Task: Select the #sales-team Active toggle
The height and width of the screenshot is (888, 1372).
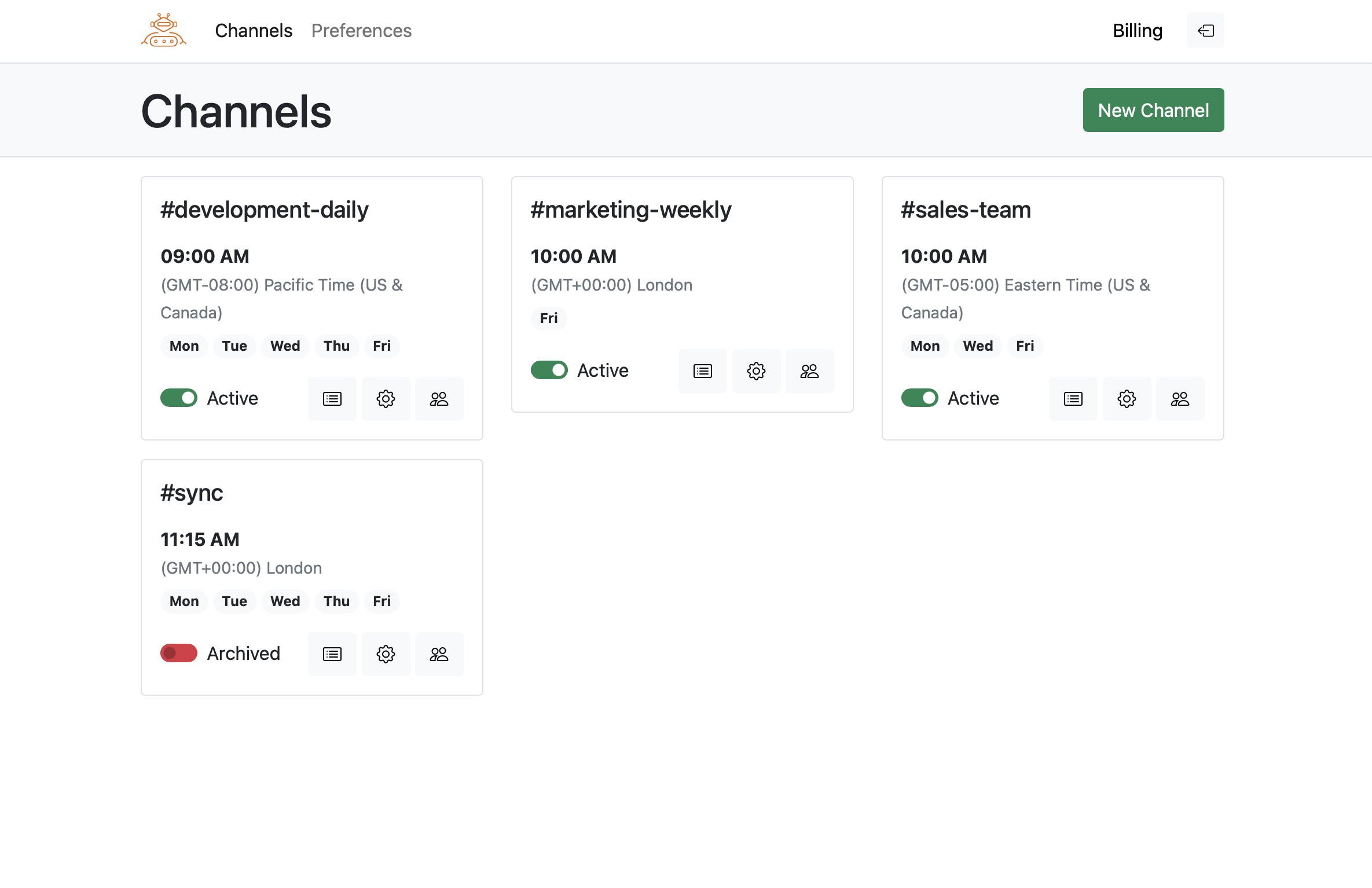Action: click(919, 398)
